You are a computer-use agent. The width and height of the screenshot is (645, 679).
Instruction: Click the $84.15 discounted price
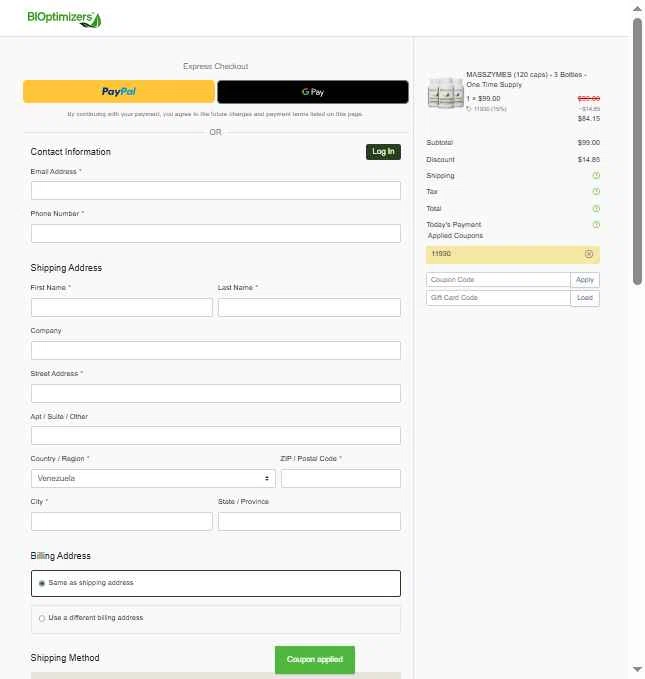point(589,119)
